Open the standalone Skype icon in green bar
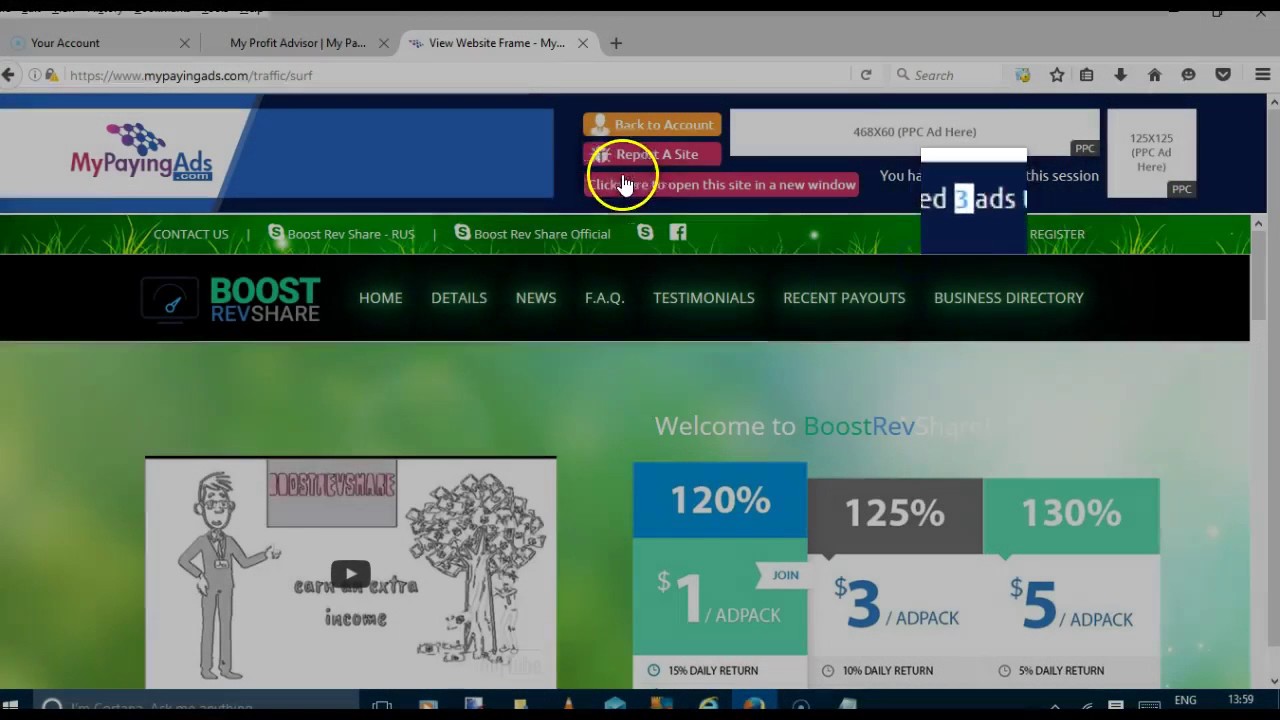This screenshot has width=1280, height=720. [645, 232]
